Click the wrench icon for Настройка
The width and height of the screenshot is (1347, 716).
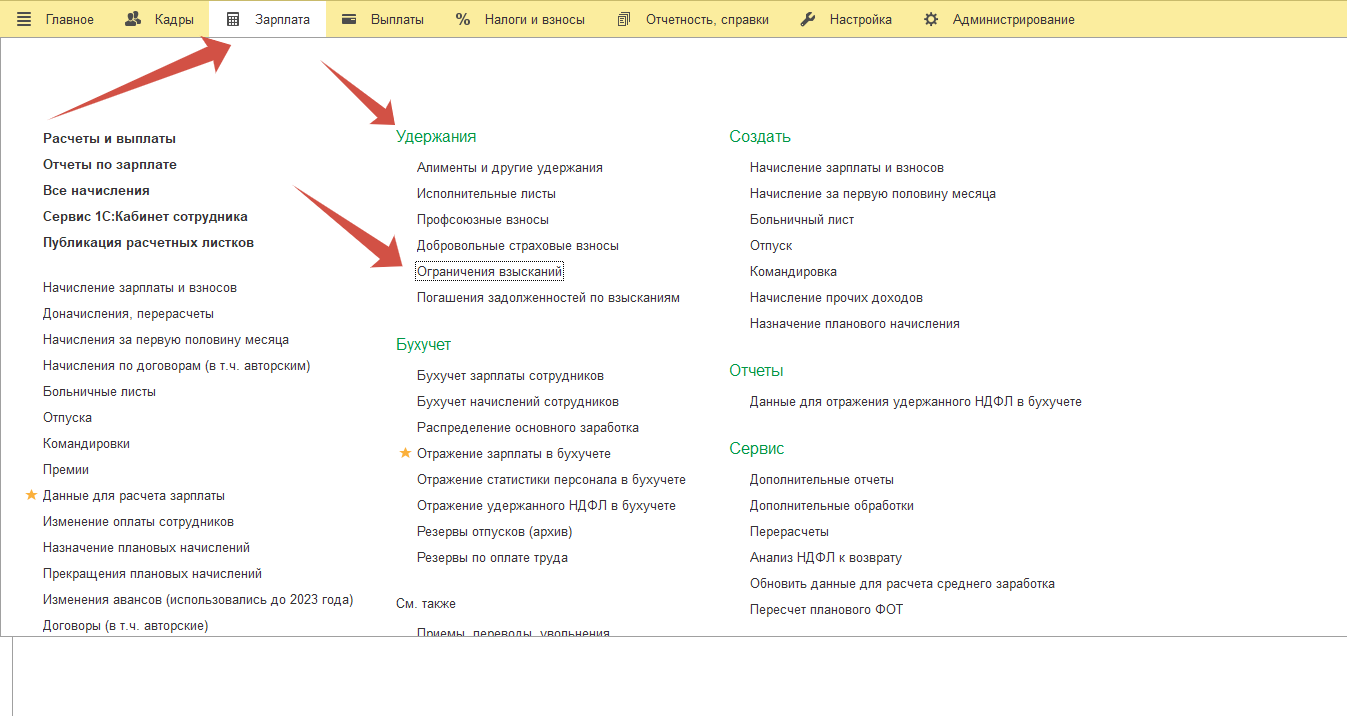[808, 19]
